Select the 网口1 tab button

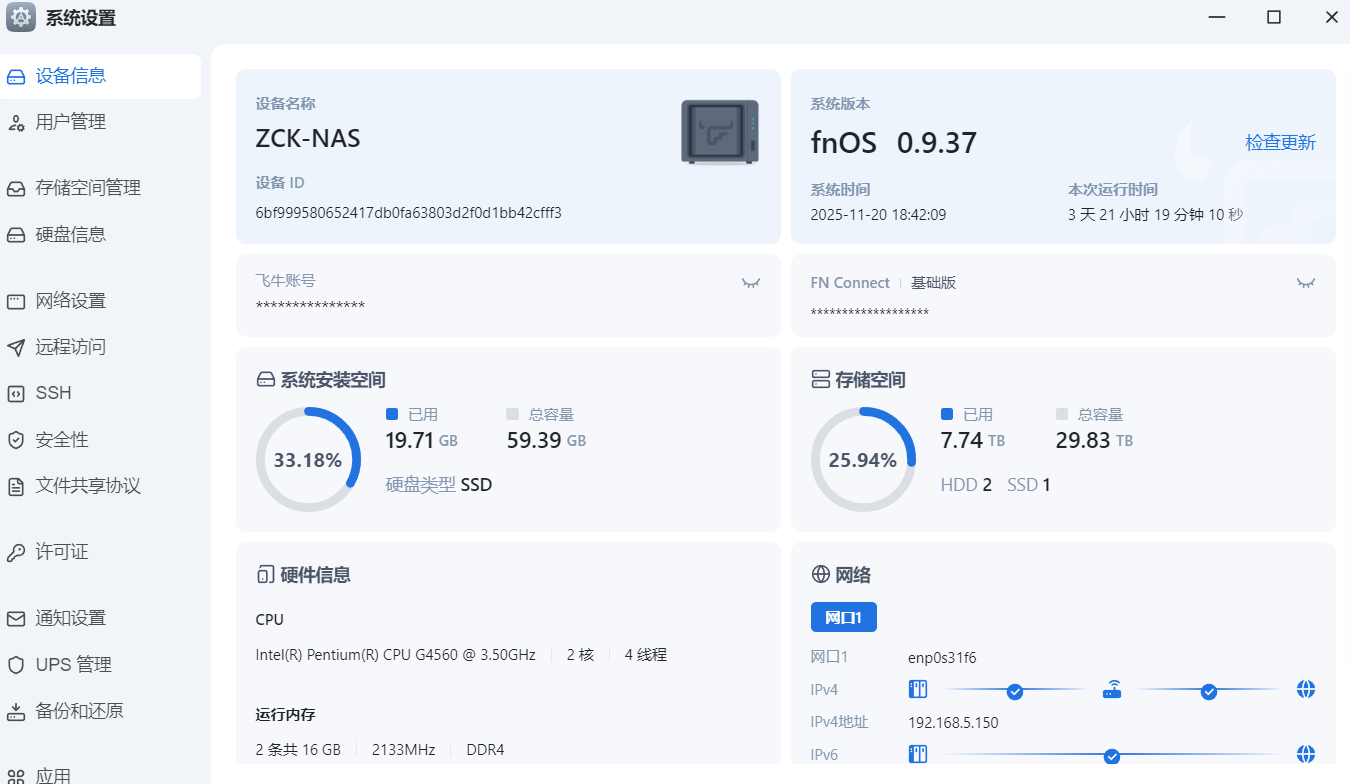pos(843,617)
